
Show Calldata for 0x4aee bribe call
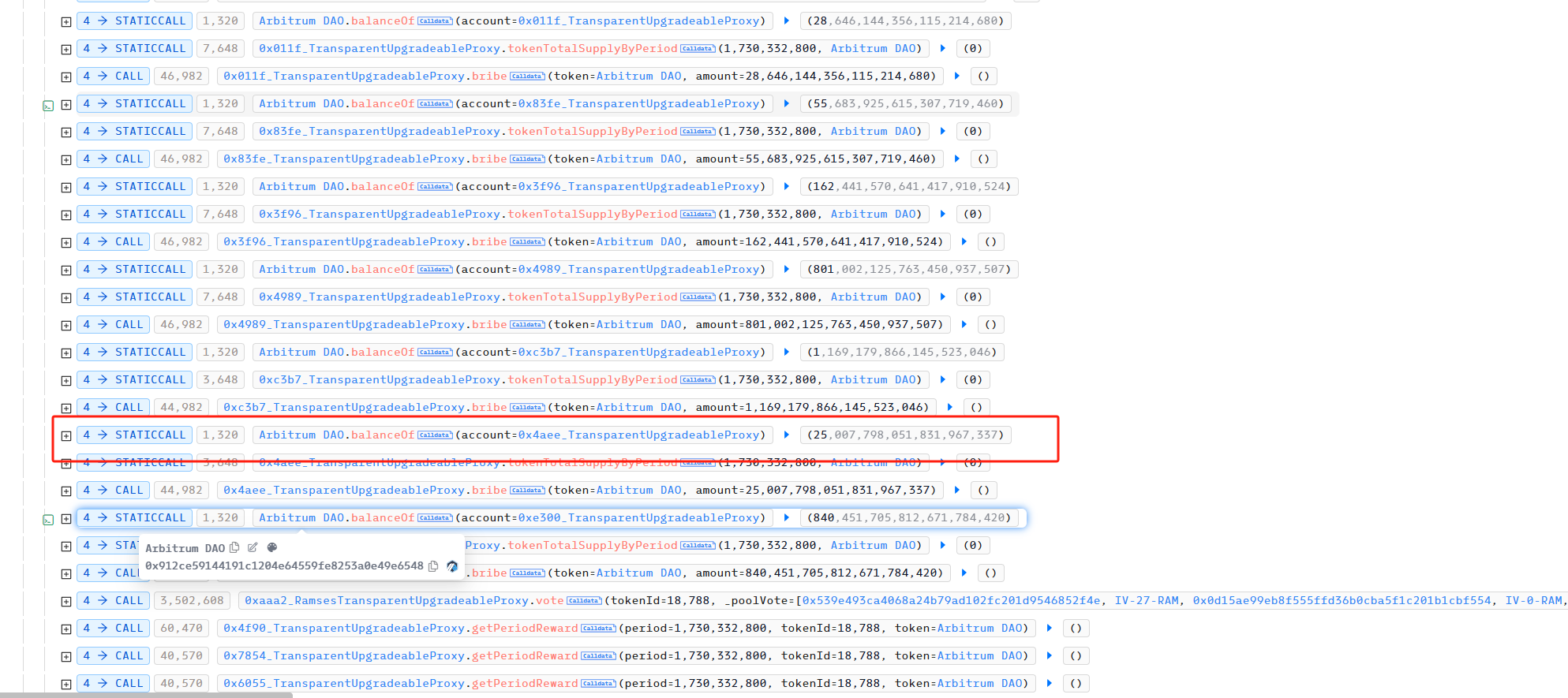coord(527,491)
